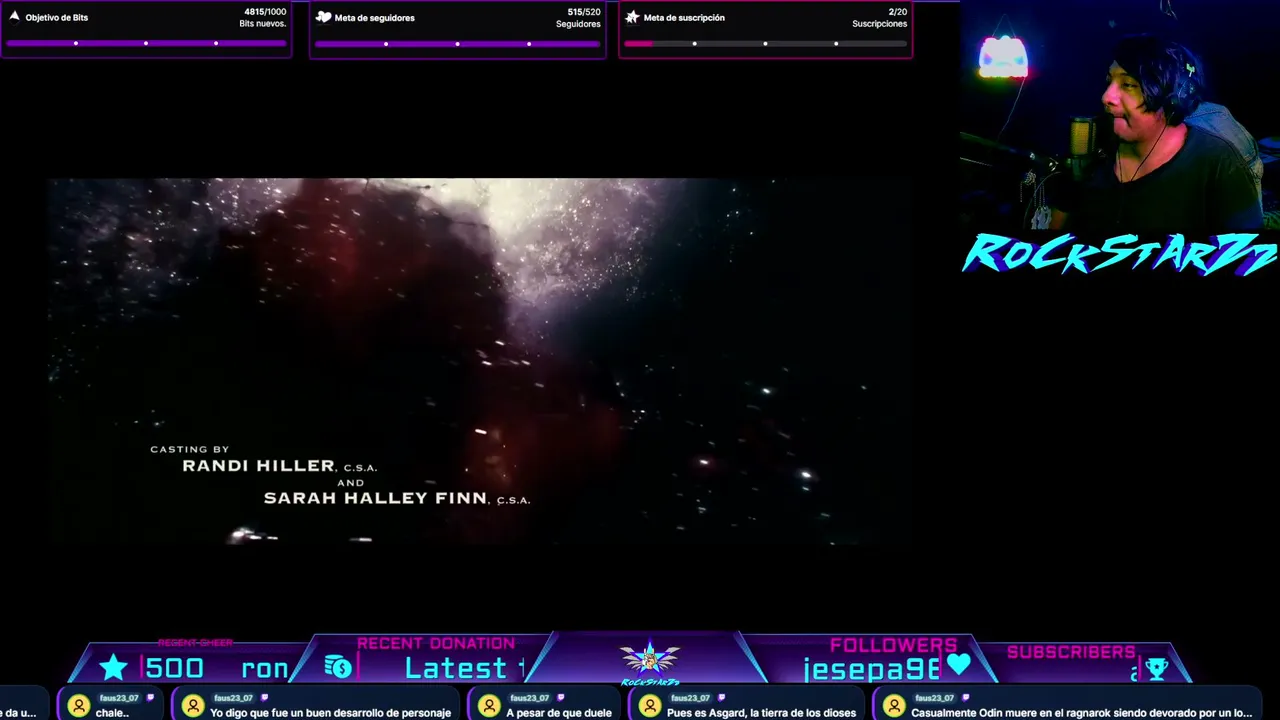Click the chat badge above 'A pesar de que duele'

[x=561, y=698]
